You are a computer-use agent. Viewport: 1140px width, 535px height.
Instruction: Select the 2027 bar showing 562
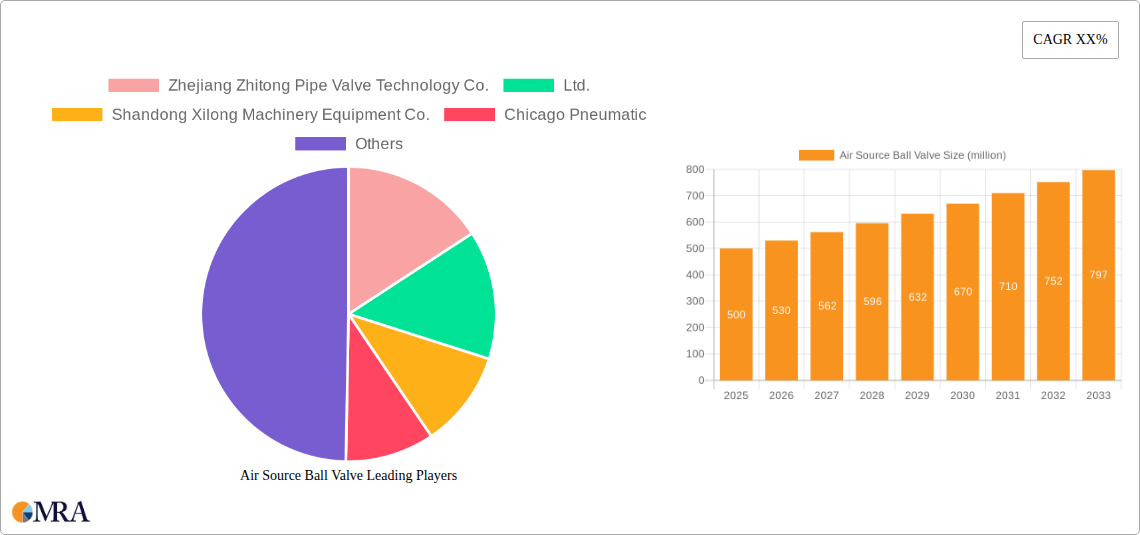coord(827,306)
